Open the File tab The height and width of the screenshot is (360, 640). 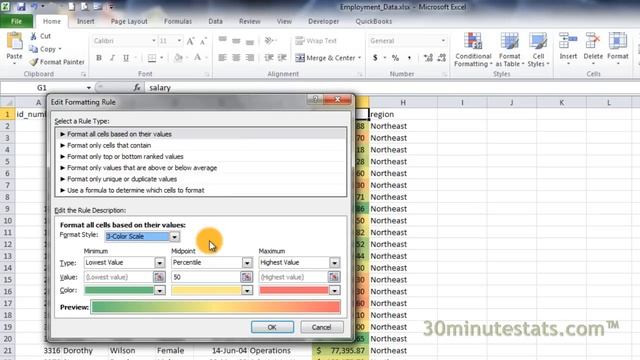click(16, 21)
